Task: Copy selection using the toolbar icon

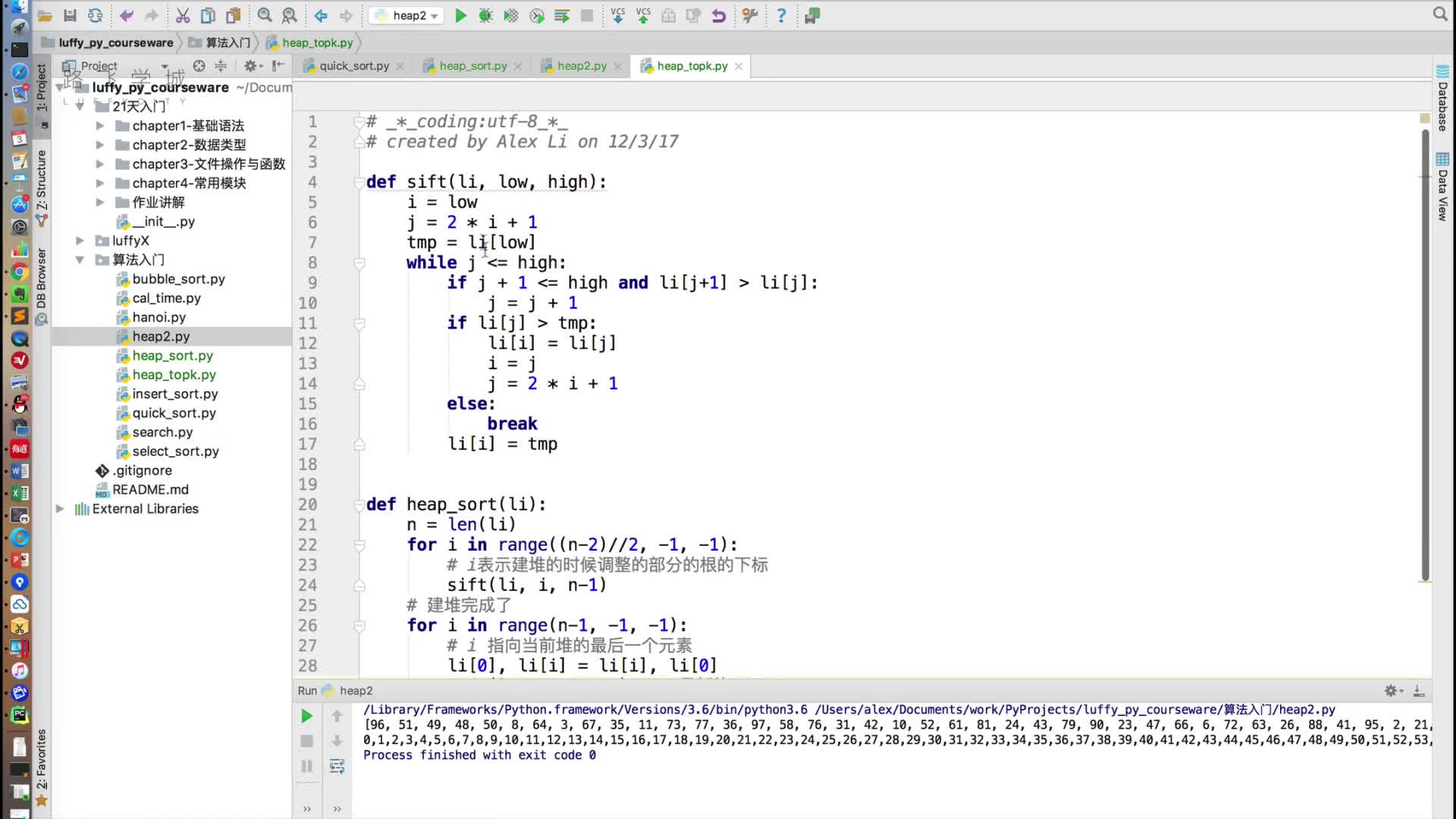Action: 208,15
